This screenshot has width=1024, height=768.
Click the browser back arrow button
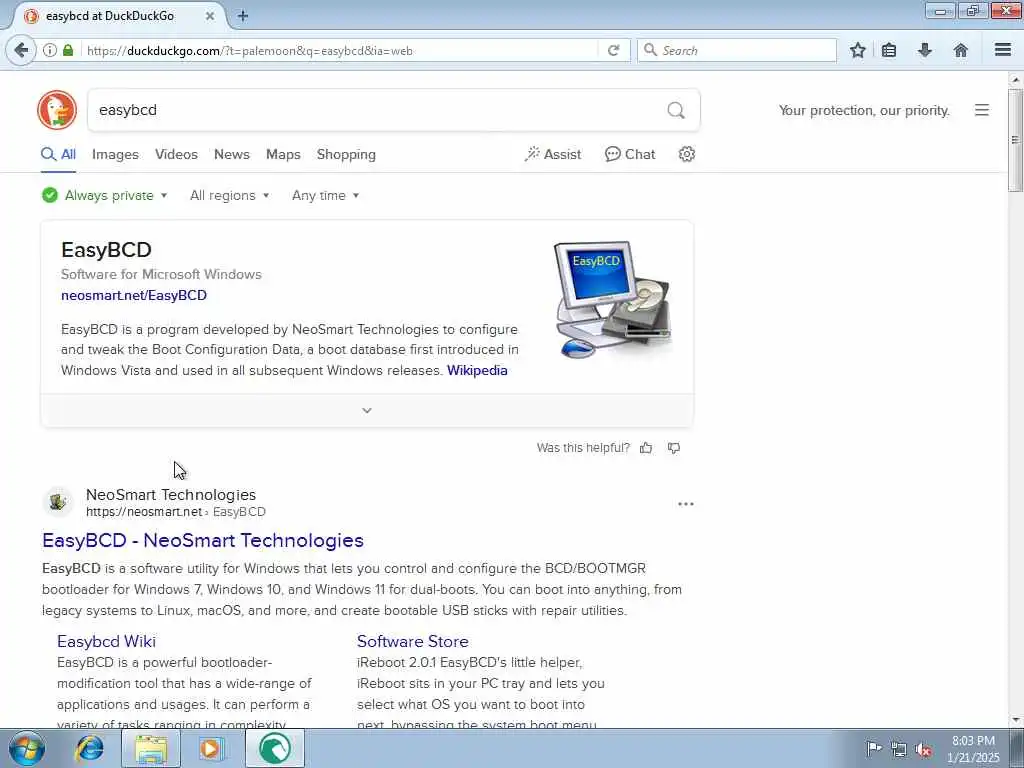21,50
